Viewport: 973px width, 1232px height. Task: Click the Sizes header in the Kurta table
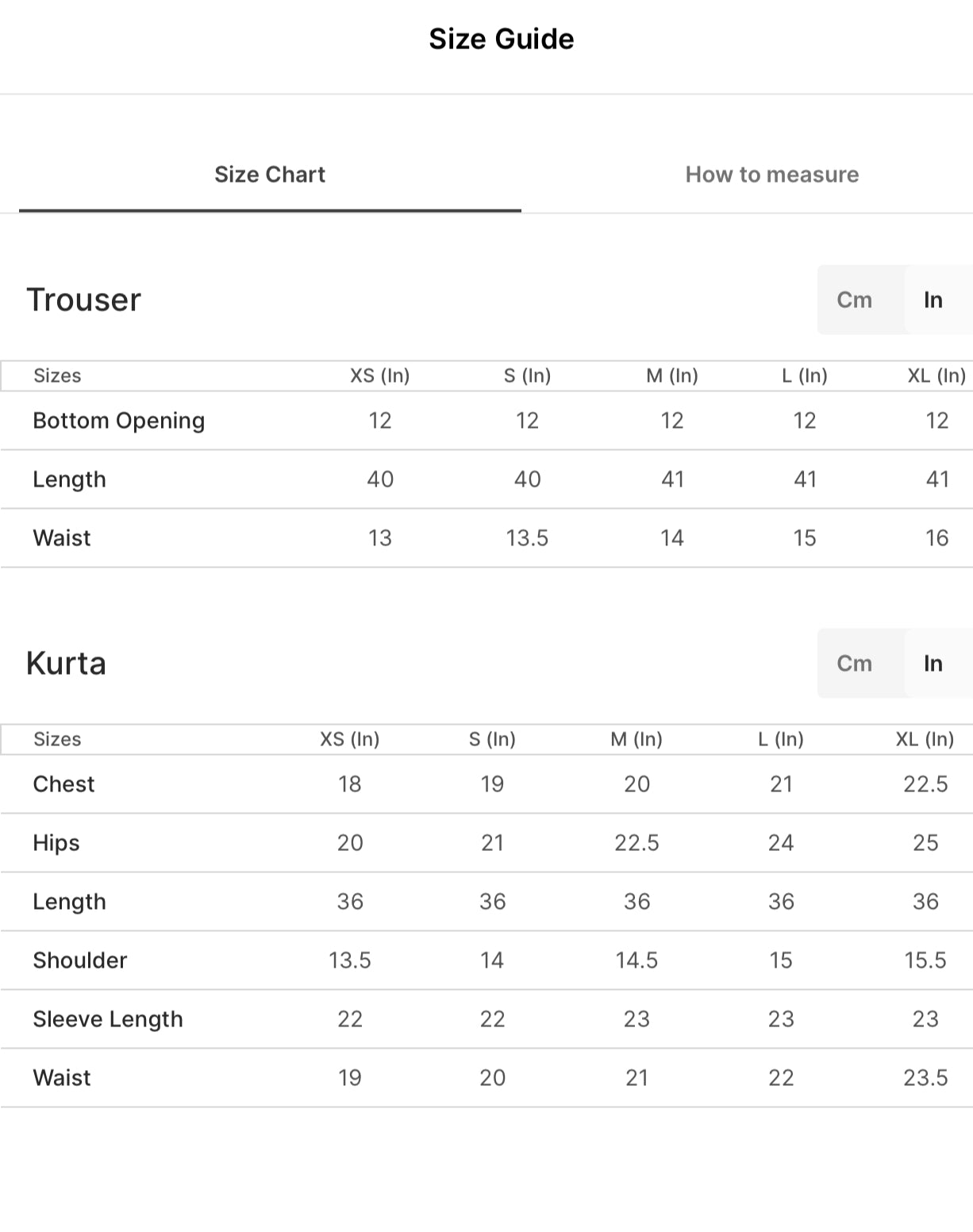coord(57,739)
